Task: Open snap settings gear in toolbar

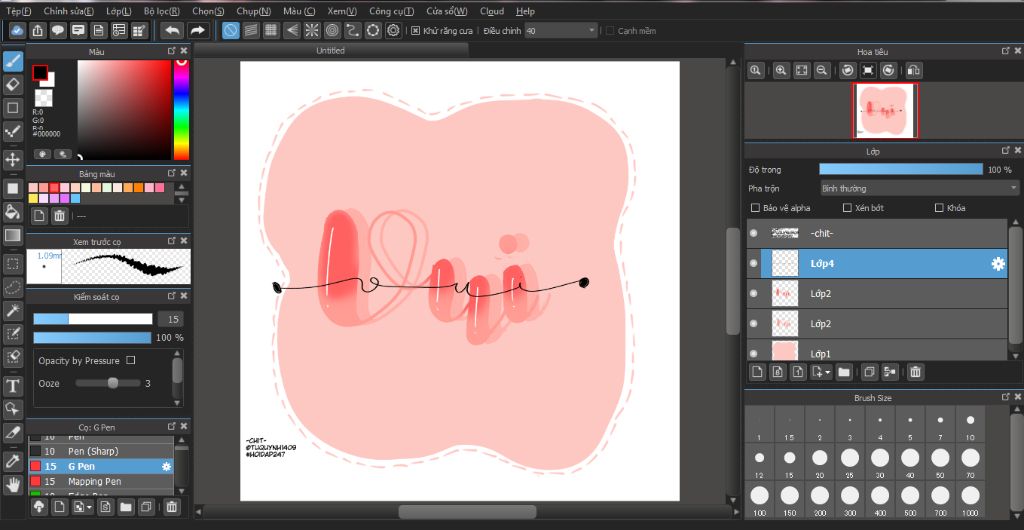Action: (x=393, y=31)
